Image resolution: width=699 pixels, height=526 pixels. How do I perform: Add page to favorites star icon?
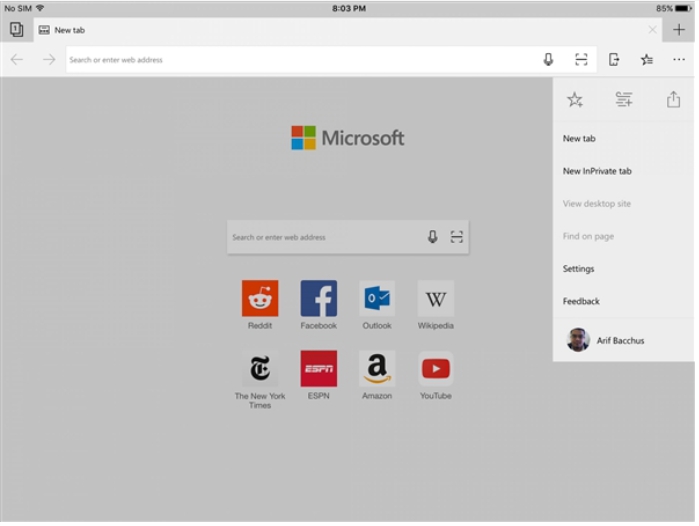575,99
